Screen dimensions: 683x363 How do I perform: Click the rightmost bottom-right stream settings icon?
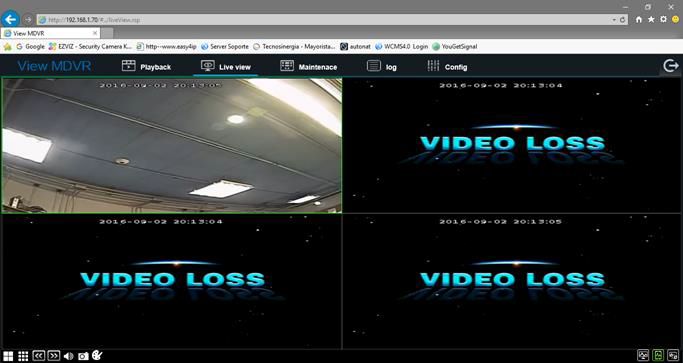pos(673,355)
